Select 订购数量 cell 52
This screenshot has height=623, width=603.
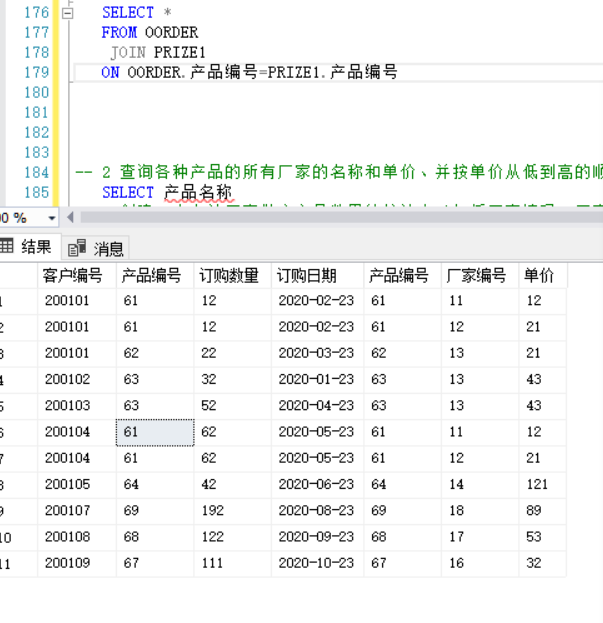(x=233, y=406)
